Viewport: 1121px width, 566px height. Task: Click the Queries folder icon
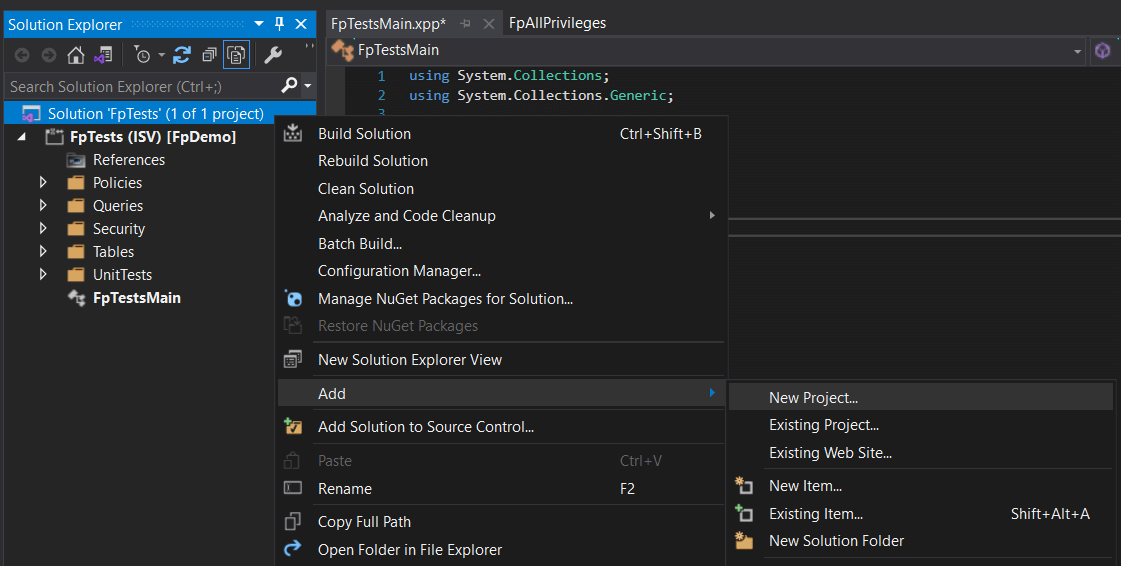click(76, 206)
